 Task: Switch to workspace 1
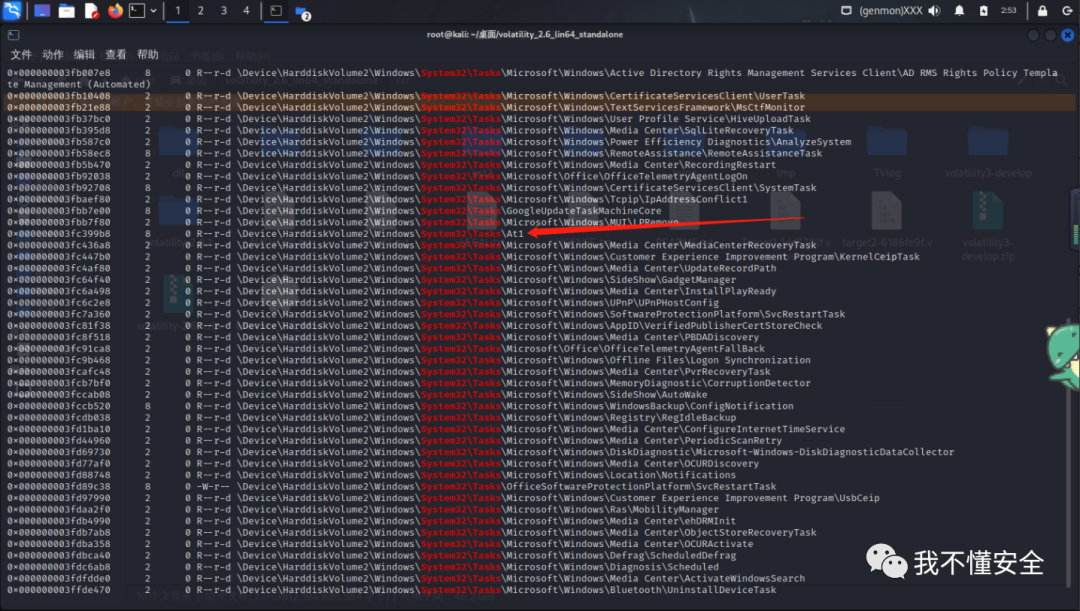[178, 11]
